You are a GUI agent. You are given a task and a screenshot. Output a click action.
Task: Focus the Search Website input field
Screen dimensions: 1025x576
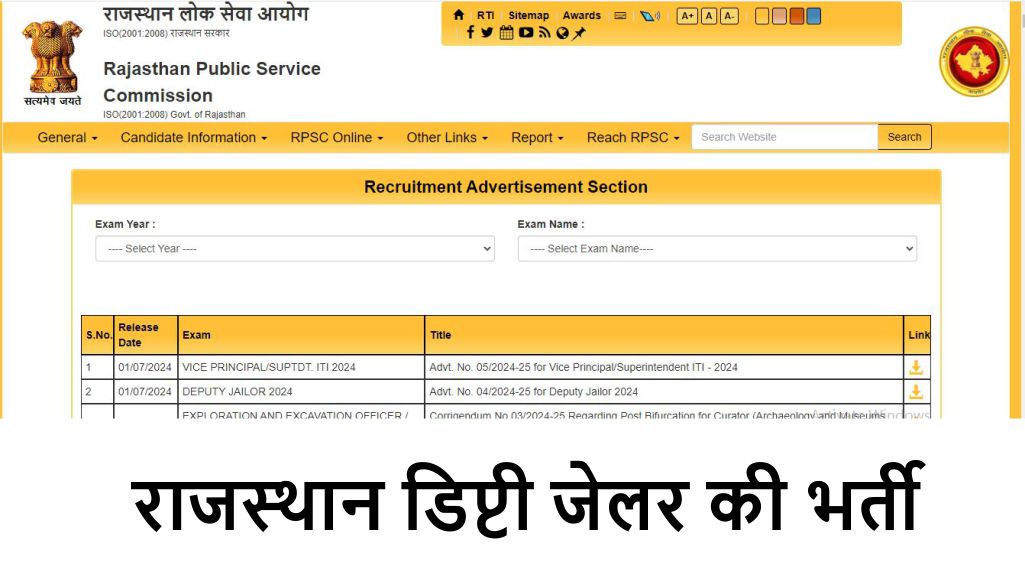(x=784, y=137)
